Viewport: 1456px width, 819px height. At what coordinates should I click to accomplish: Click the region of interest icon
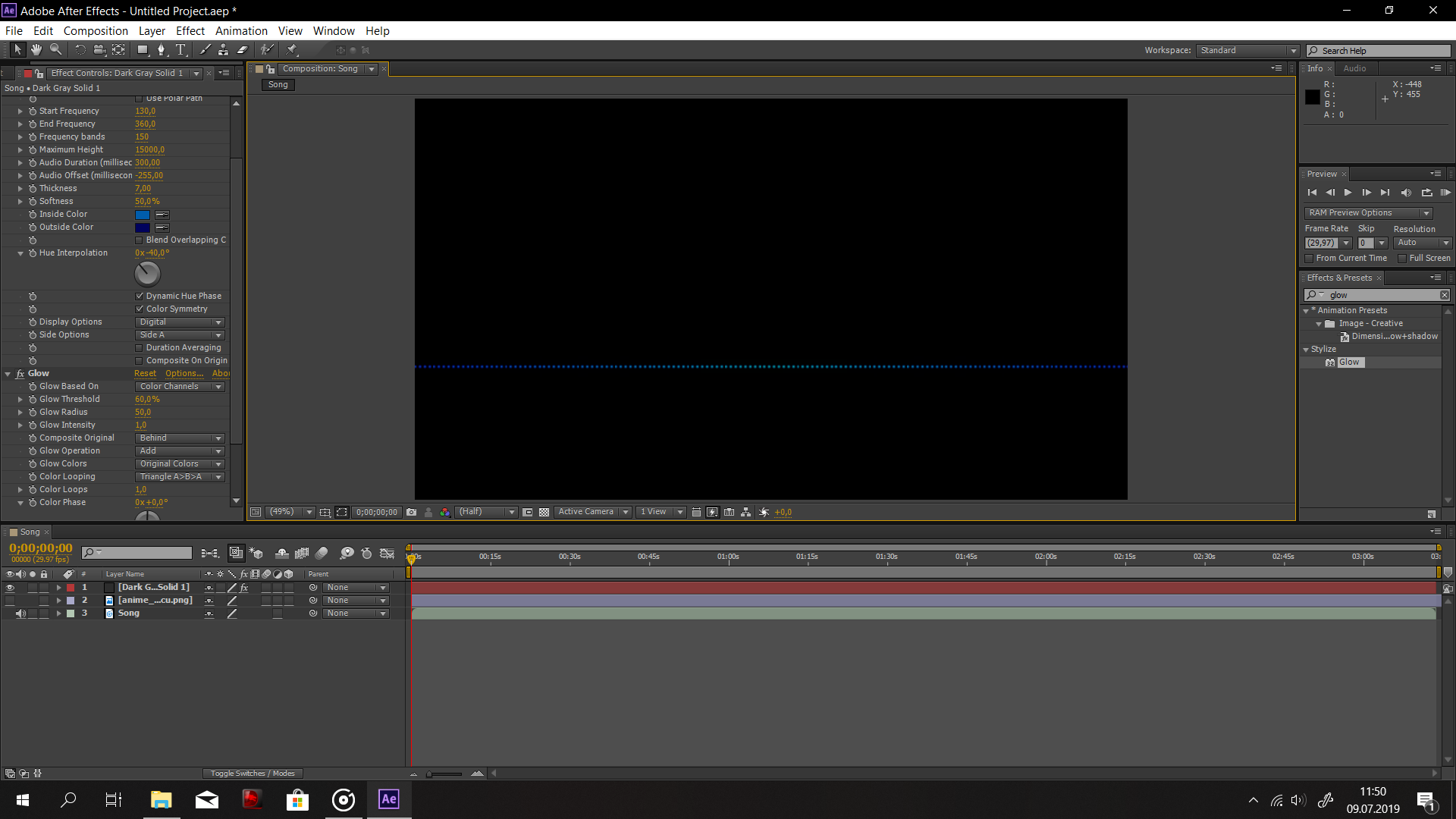(x=528, y=513)
